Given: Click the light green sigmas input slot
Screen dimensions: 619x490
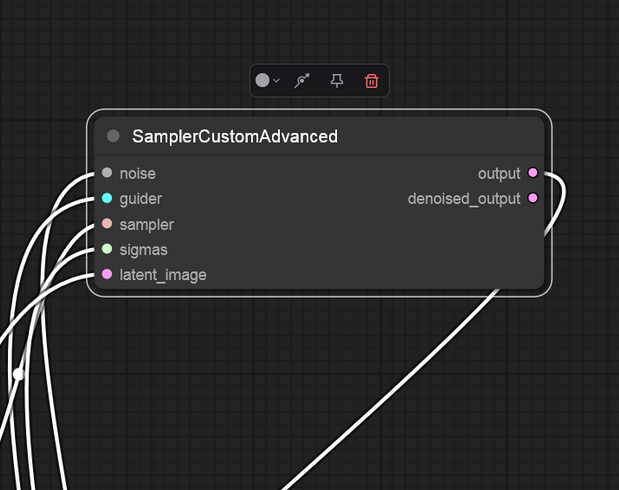Looking at the screenshot, I should 107,249.
